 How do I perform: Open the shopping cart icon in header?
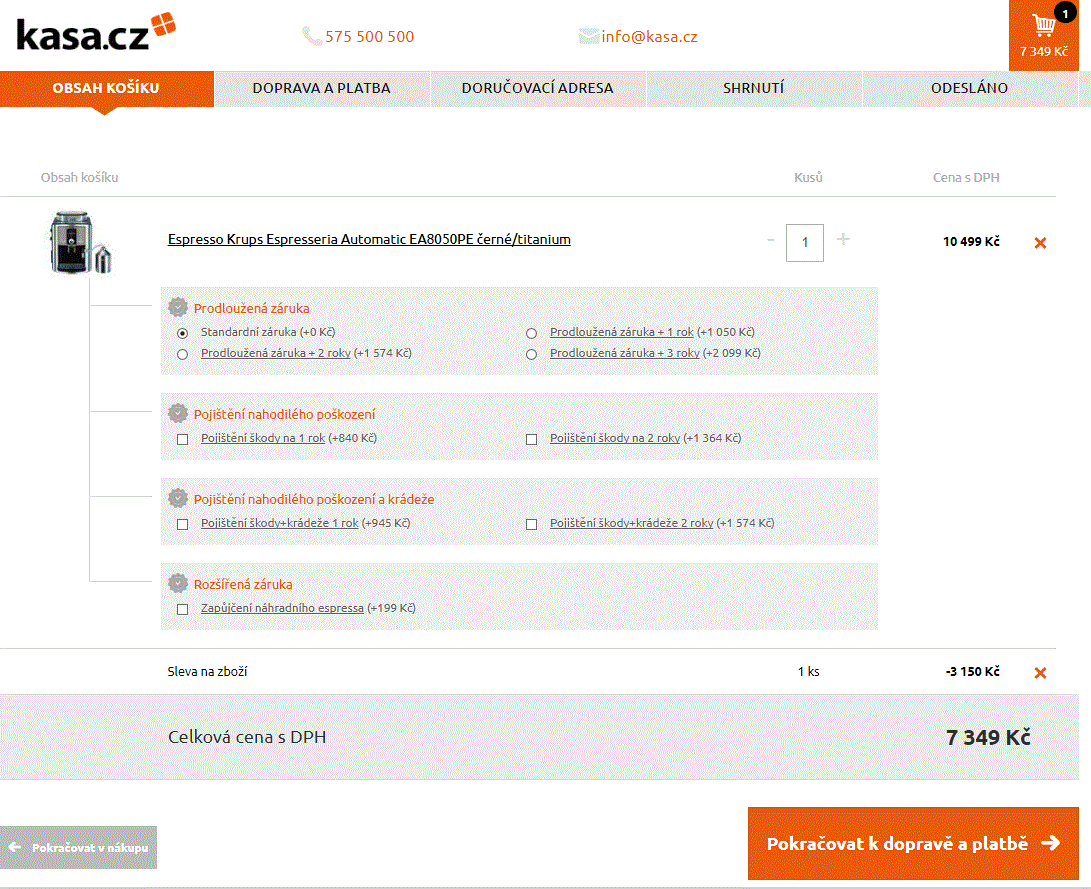[x=1043, y=26]
